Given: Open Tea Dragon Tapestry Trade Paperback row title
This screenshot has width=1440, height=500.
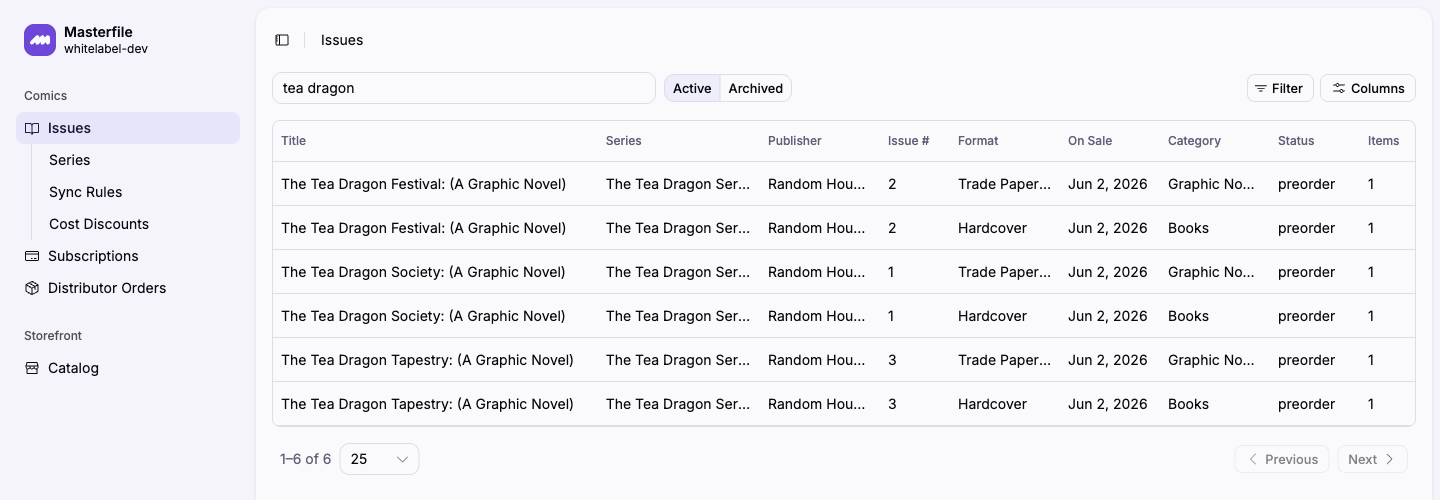Looking at the screenshot, I should [x=428, y=360].
